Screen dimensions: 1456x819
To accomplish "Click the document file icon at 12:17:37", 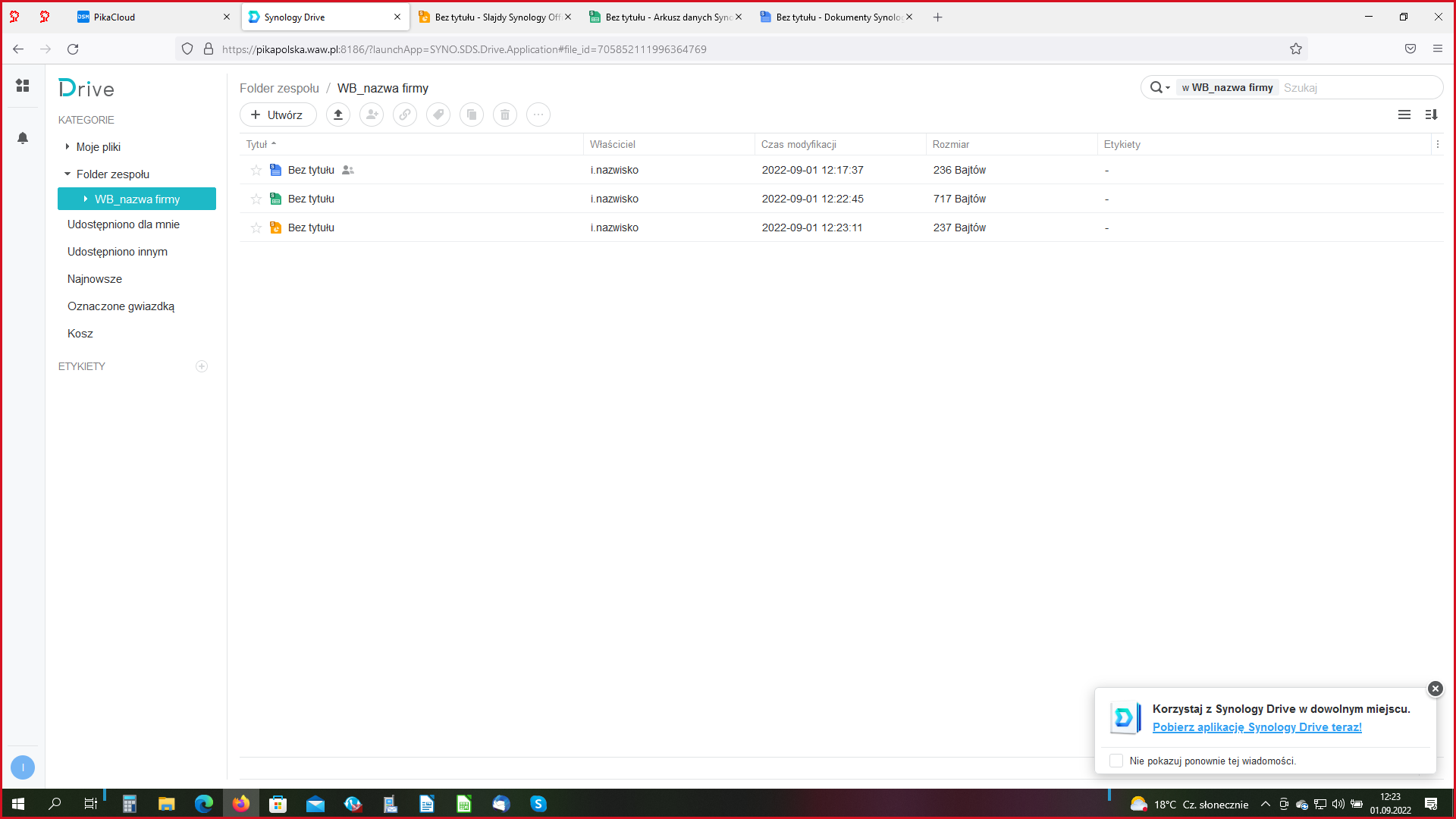I will (x=276, y=170).
